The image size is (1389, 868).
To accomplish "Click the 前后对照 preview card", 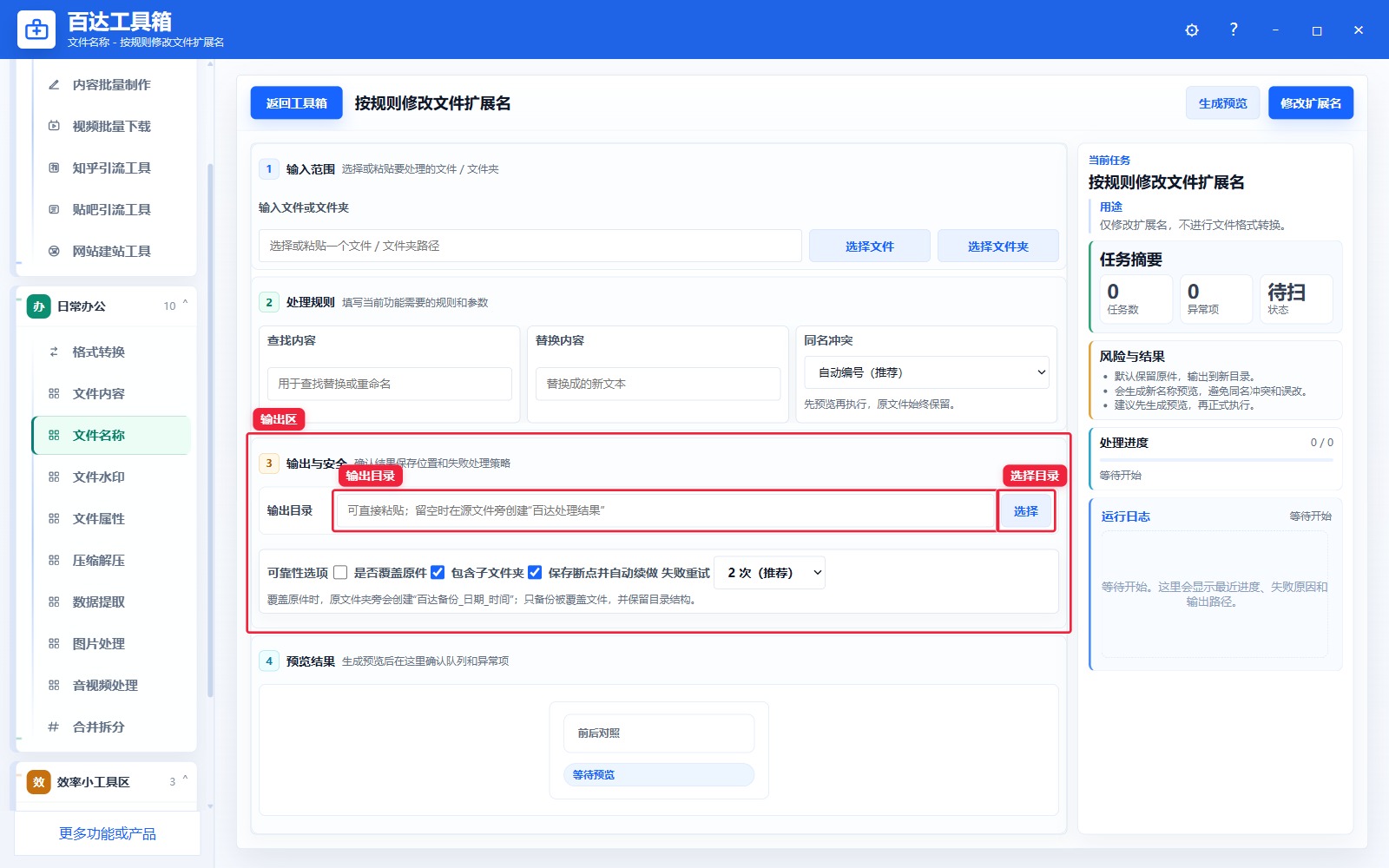I will [659, 733].
